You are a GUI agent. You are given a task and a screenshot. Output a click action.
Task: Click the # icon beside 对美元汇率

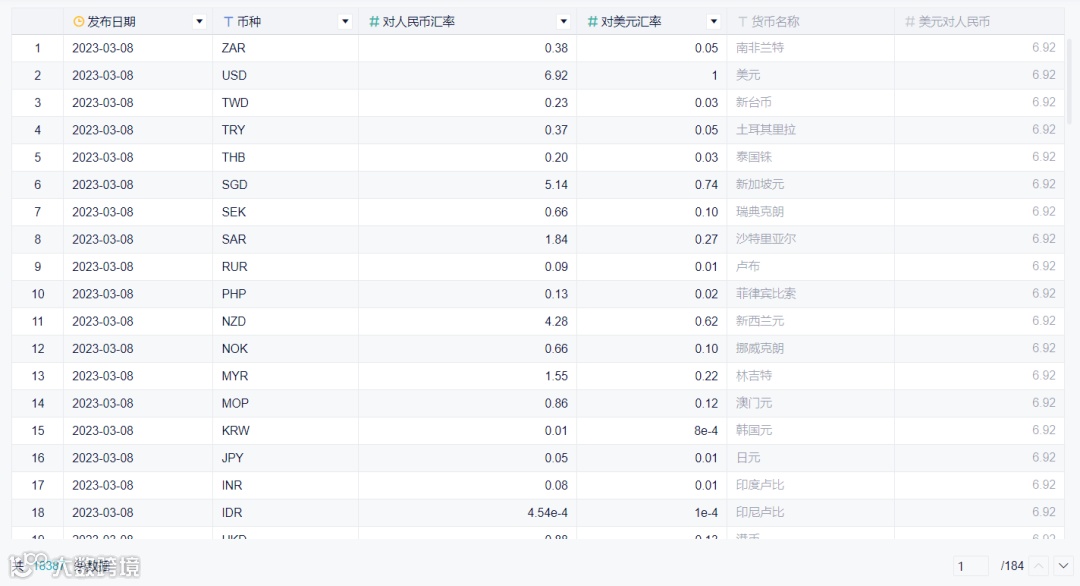pyautogui.click(x=592, y=21)
